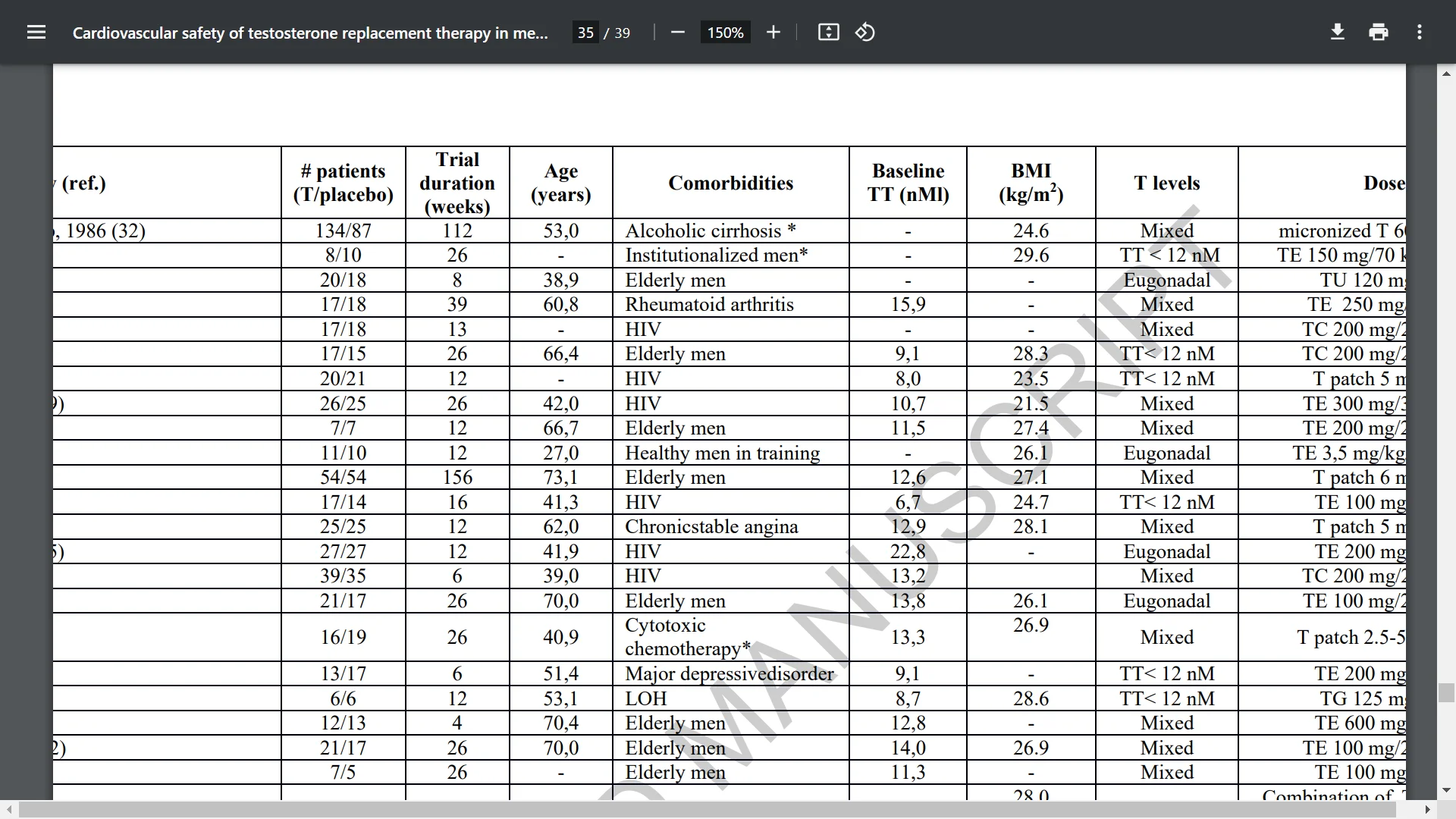1456x819 pixels.
Task: Click the '134/87' patients cell
Action: pos(344,231)
